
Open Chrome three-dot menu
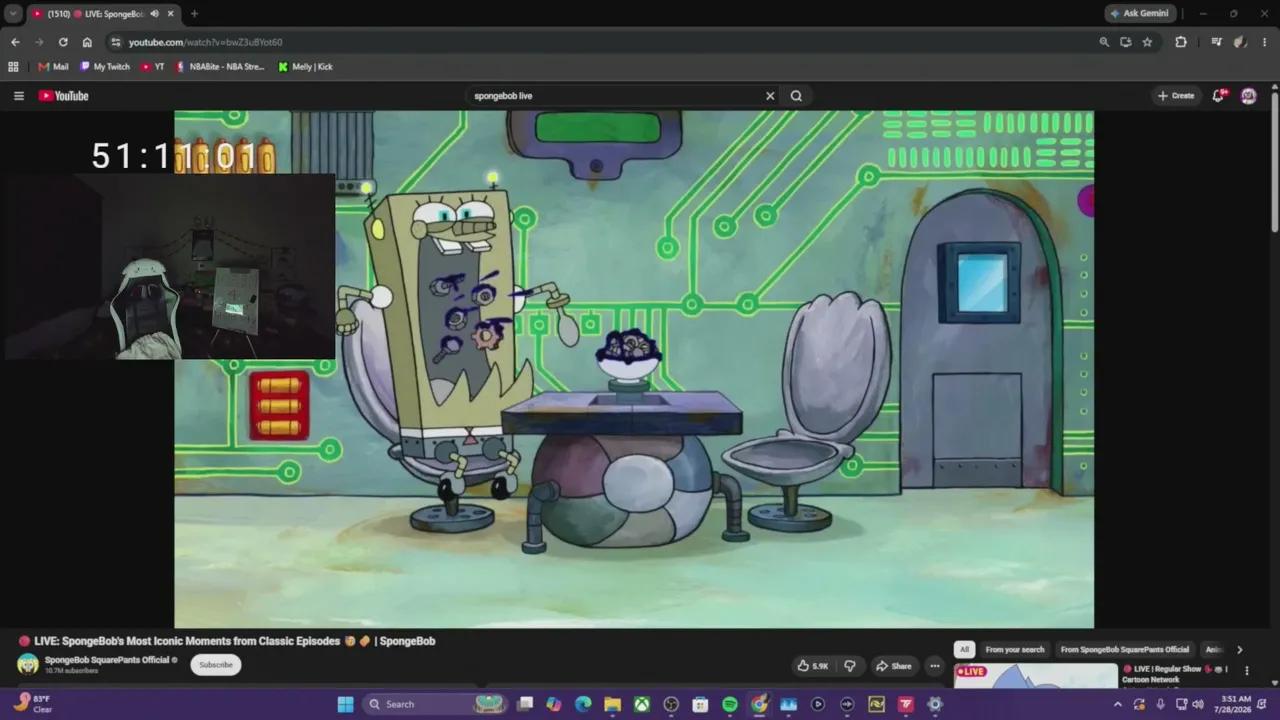1264,42
